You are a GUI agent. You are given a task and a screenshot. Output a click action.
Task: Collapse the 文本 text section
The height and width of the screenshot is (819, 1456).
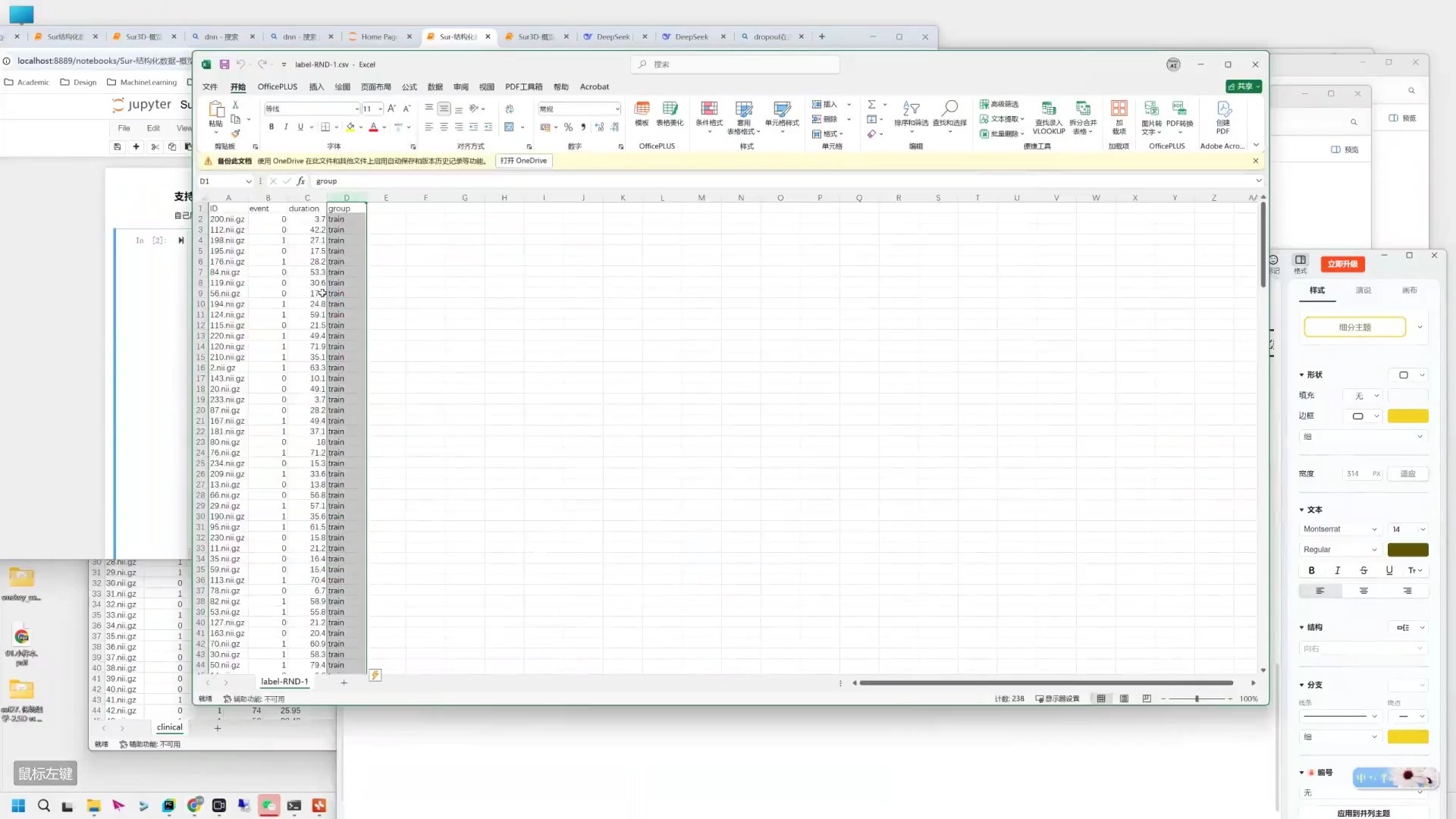[x=1302, y=510]
